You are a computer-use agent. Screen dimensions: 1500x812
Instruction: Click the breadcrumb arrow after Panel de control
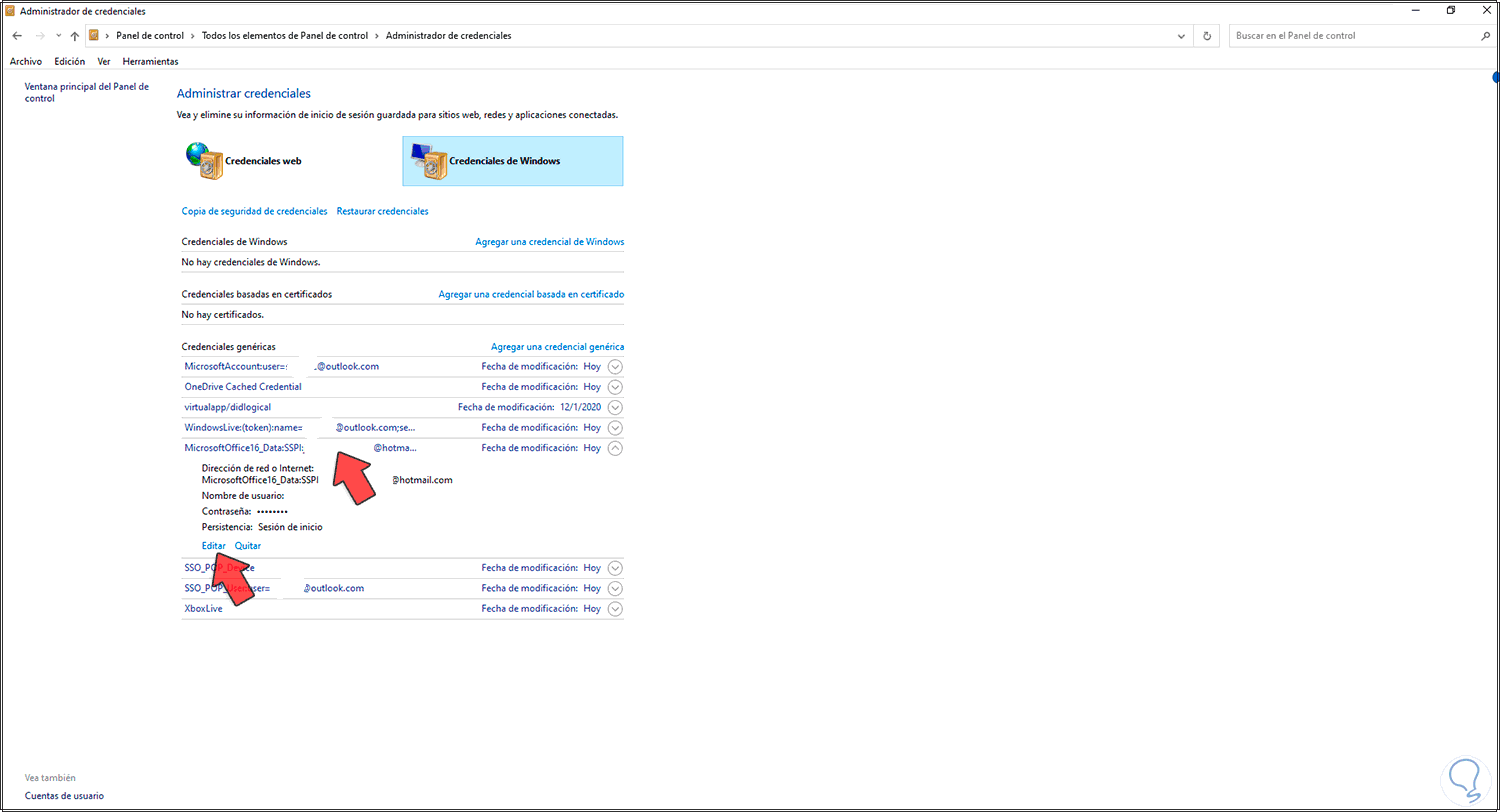192,36
